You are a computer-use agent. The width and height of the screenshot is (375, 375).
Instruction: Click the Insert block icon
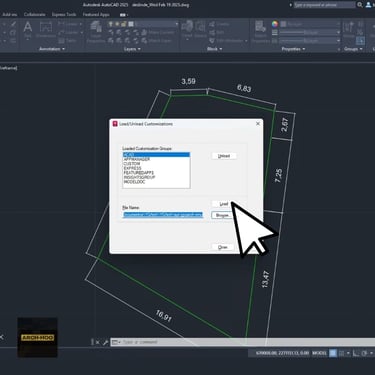[x=187, y=29]
